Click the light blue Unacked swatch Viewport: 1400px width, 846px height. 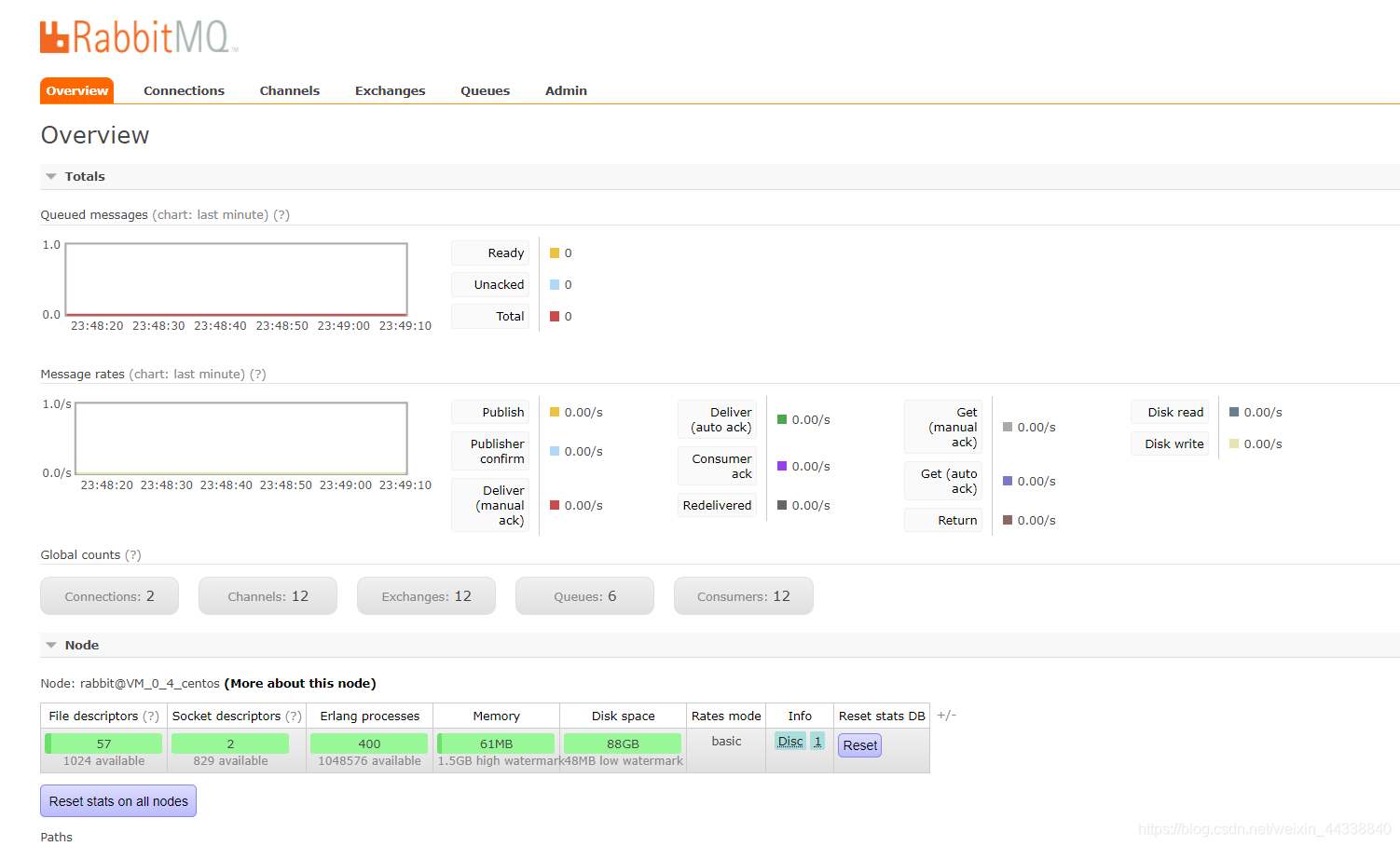[555, 284]
